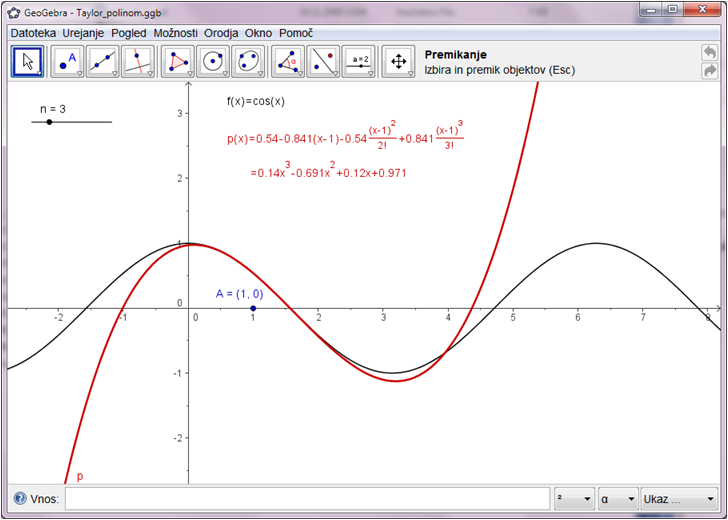Open the Pogled menu
The height and width of the screenshot is (520, 728).
129,33
